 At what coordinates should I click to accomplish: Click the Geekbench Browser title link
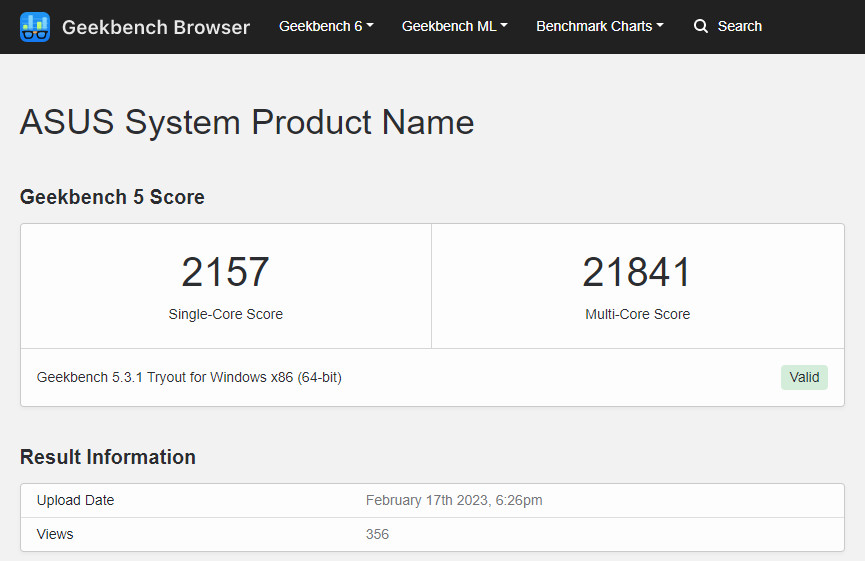(156, 27)
